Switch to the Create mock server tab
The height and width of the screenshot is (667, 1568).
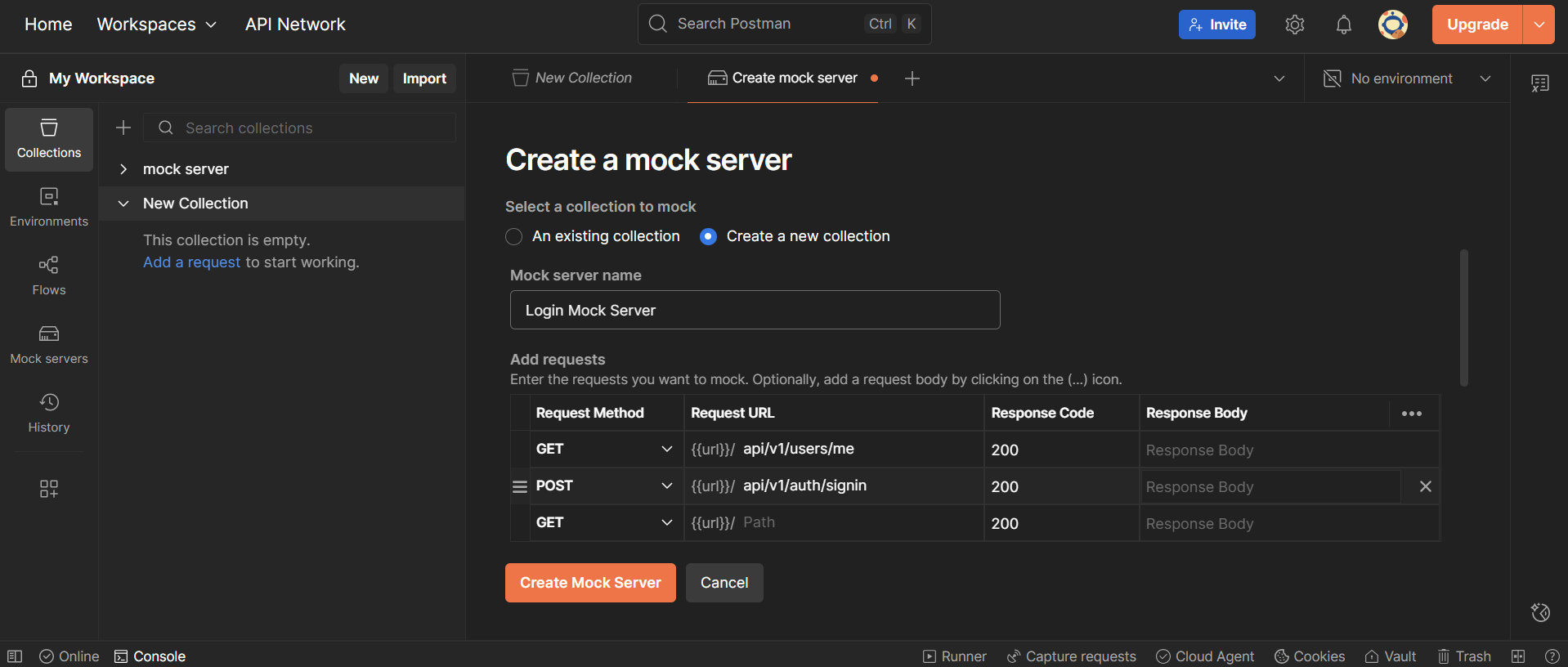(x=782, y=78)
